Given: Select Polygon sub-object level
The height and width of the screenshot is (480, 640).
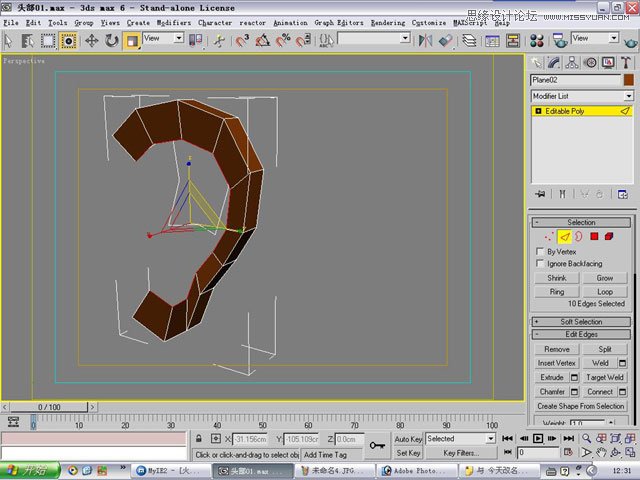Looking at the screenshot, I should [x=594, y=236].
